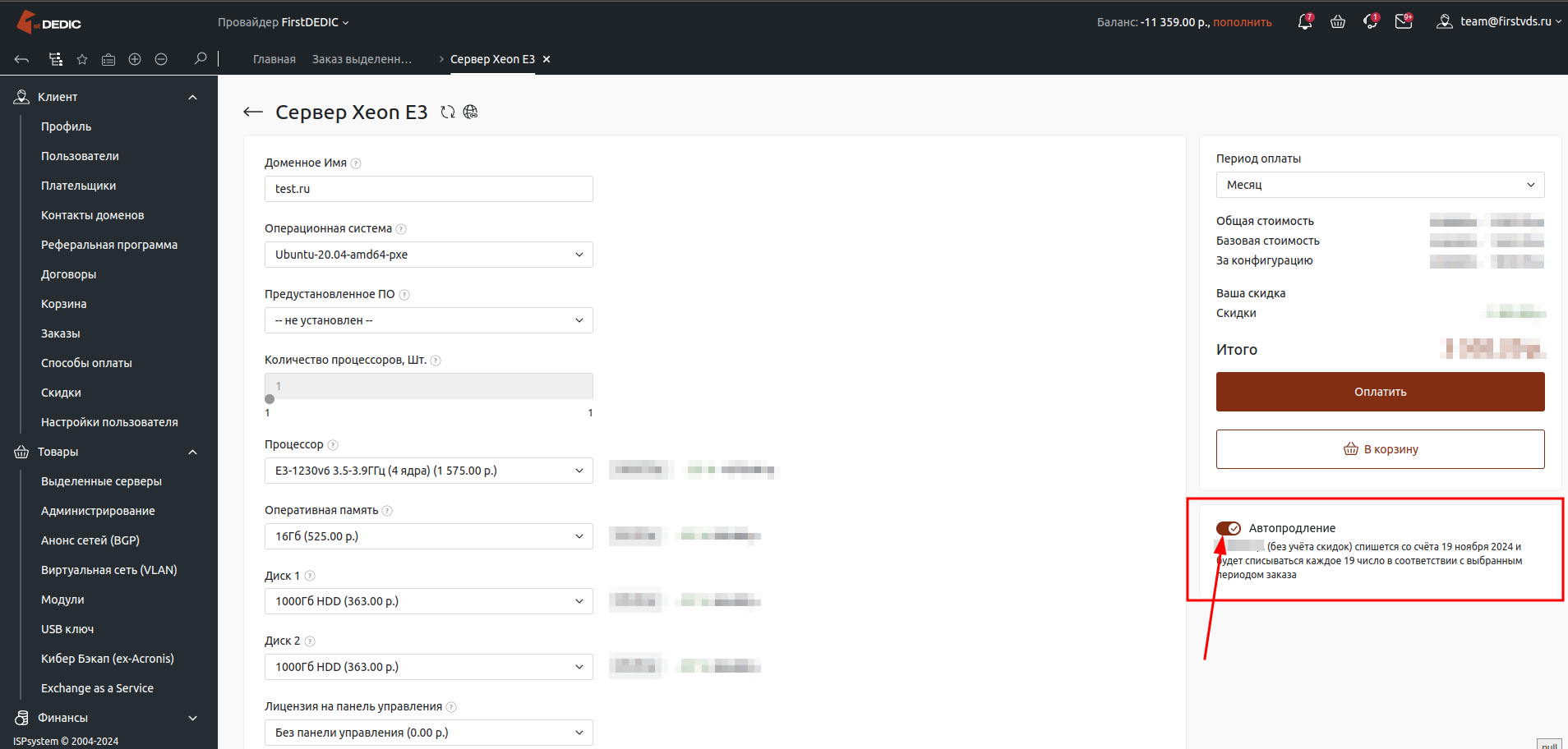The height and width of the screenshot is (749, 1568).
Task: Show help for Процессор field
Action: 333,445
